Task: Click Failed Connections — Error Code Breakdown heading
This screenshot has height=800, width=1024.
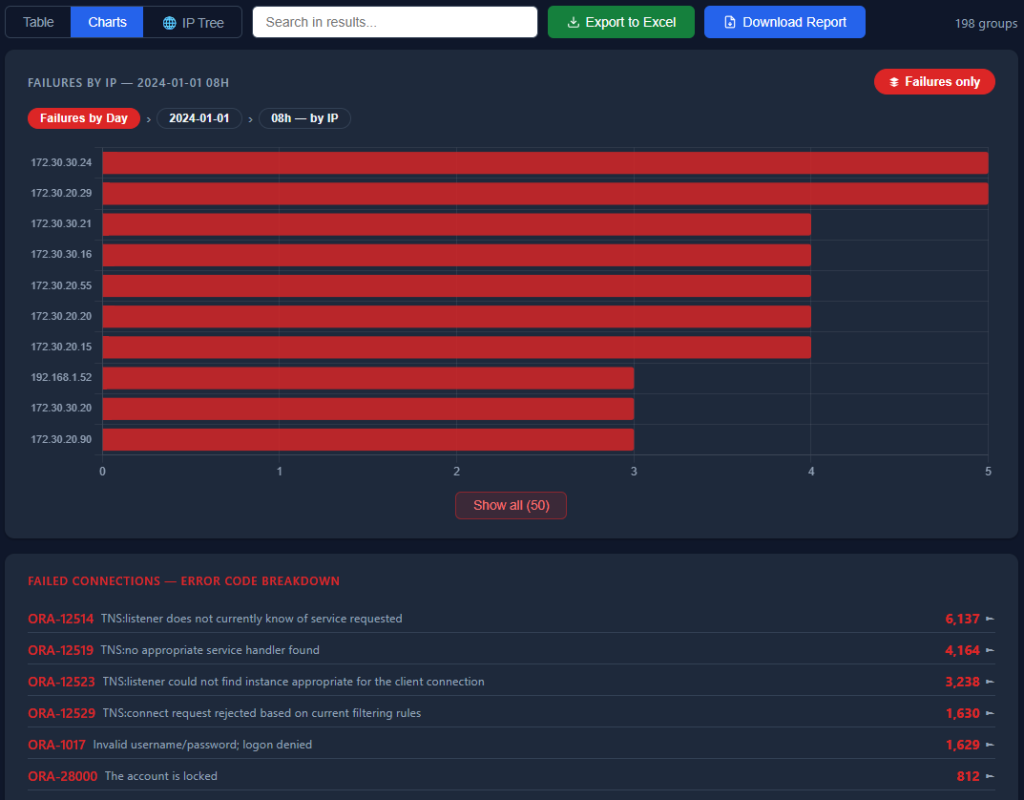Action: [x=184, y=581]
